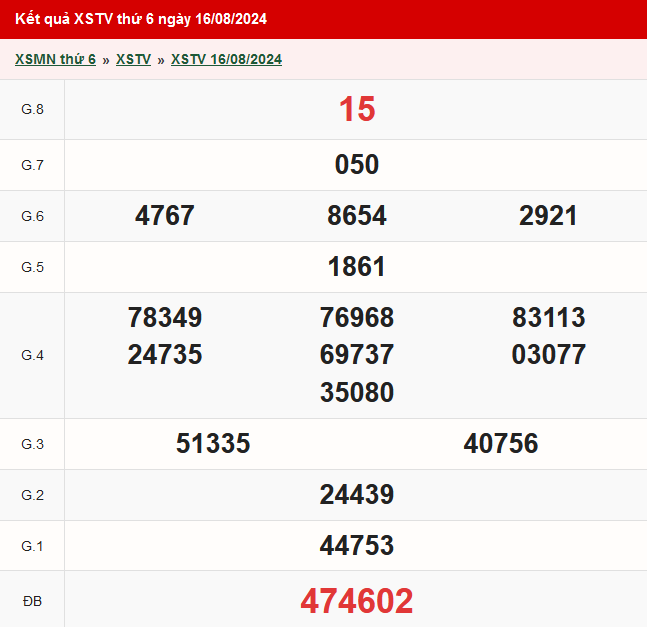Open the XSTV 16/08/2024 breadcrumb link
This screenshot has height=627, width=647.
click(226, 60)
